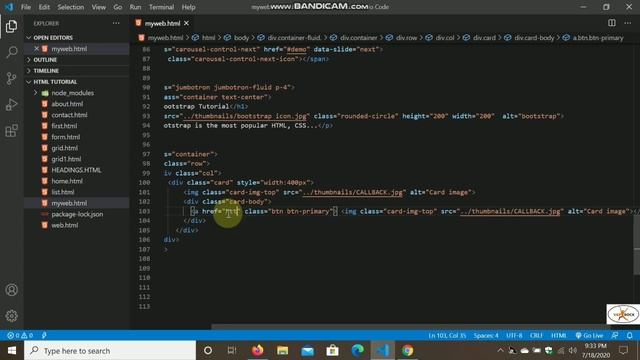Click the feedback icon in status bar
This screenshot has height=360, width=640.
point(615,336)
